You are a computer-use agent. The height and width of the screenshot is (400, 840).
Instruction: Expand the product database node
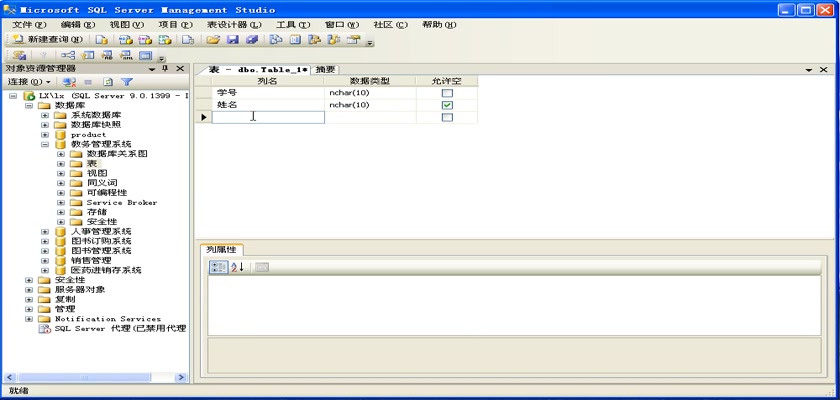(x=45, y=134)
